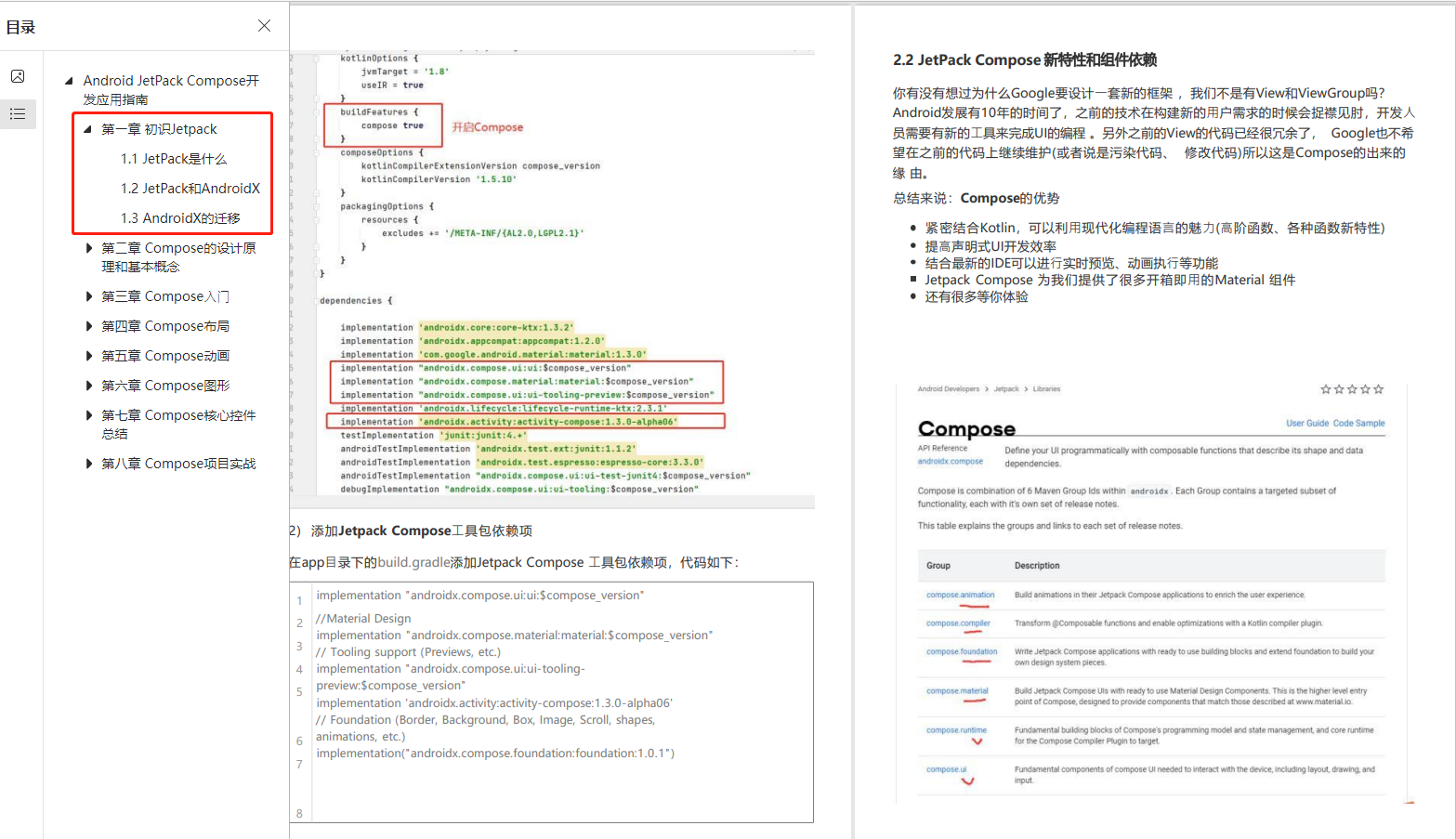This screenshot has height=839, width=1456.
Task: Click the Compose page title in image
Action: [x=966, y=428]
